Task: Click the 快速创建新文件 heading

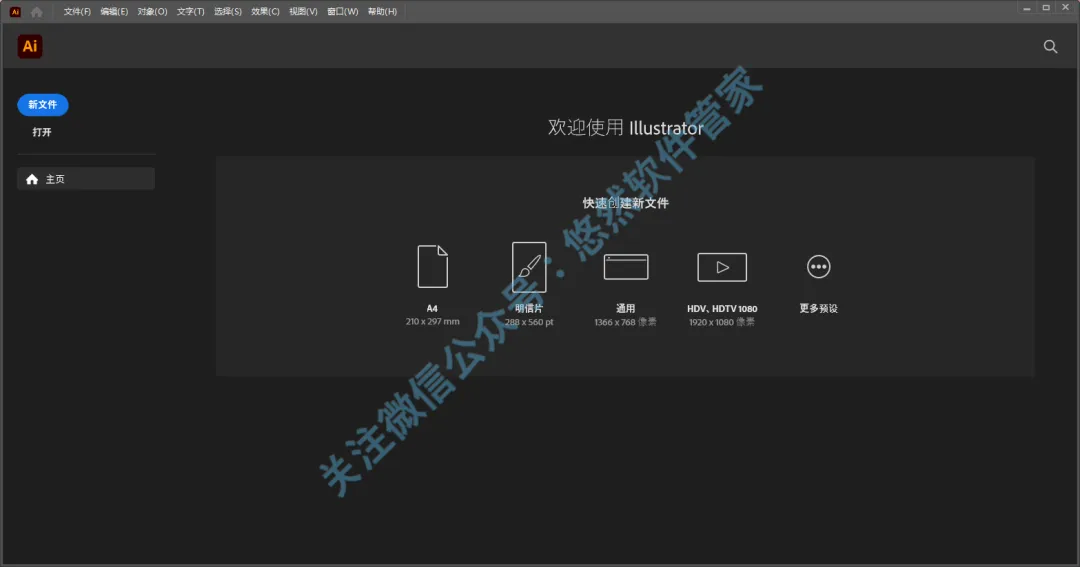Action: click(x=625, y=203)
